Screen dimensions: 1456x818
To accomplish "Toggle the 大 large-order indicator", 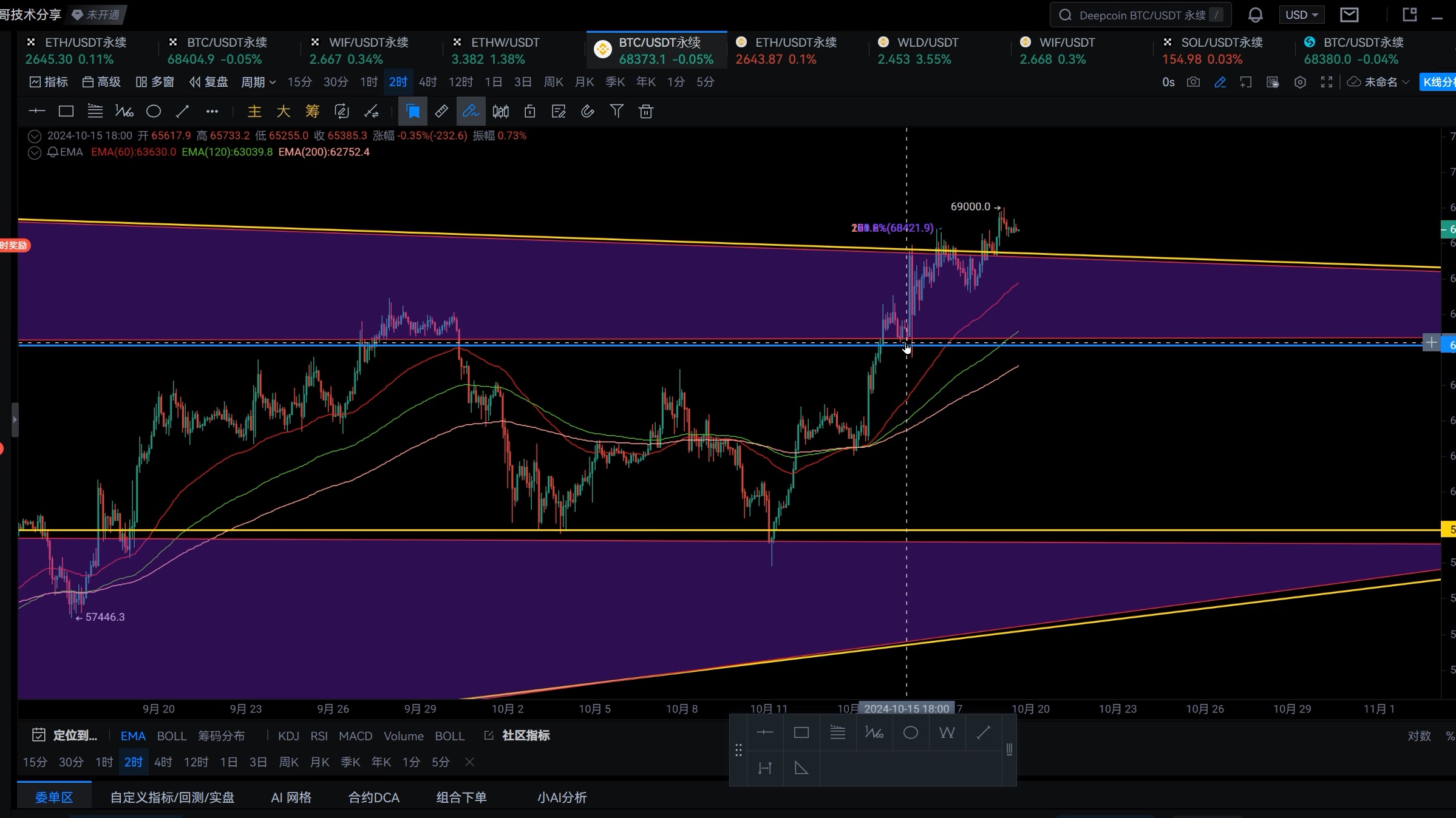I will click(x=284, y=111).
